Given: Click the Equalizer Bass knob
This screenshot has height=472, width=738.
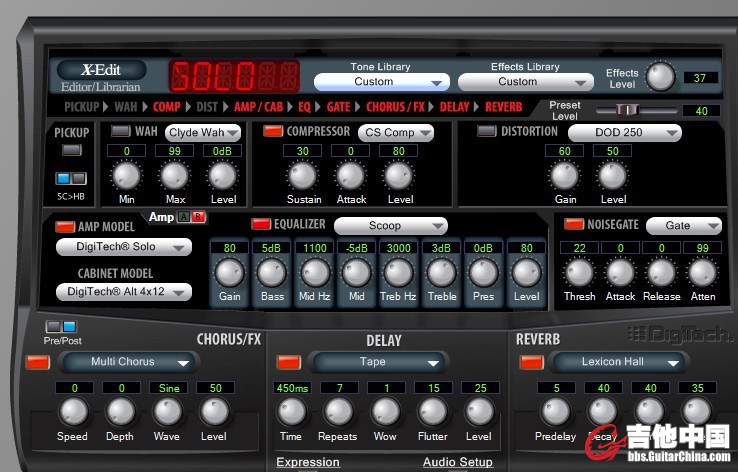Looking at the screenshot, I should 271,272.
